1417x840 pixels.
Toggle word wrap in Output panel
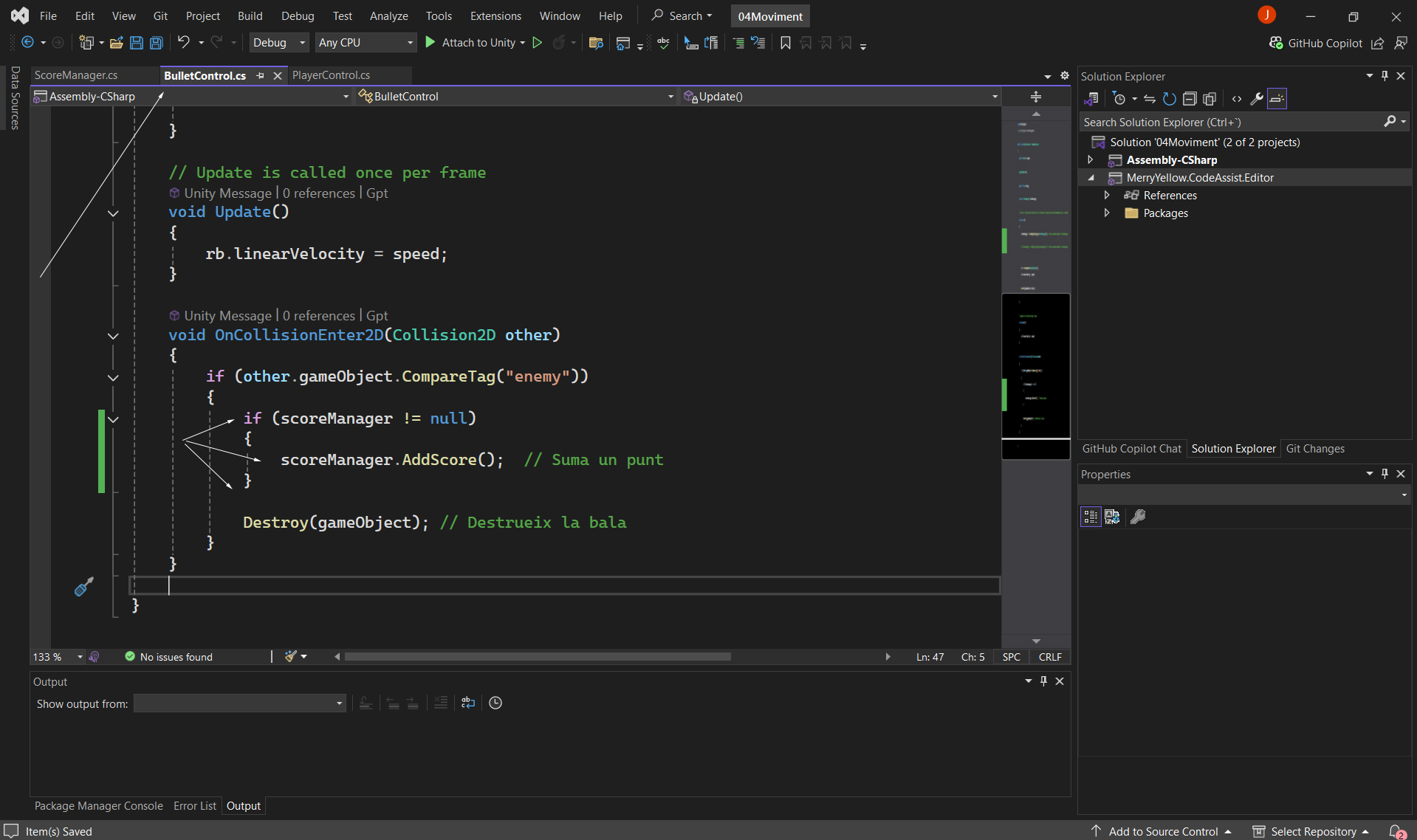click(467, 703)
